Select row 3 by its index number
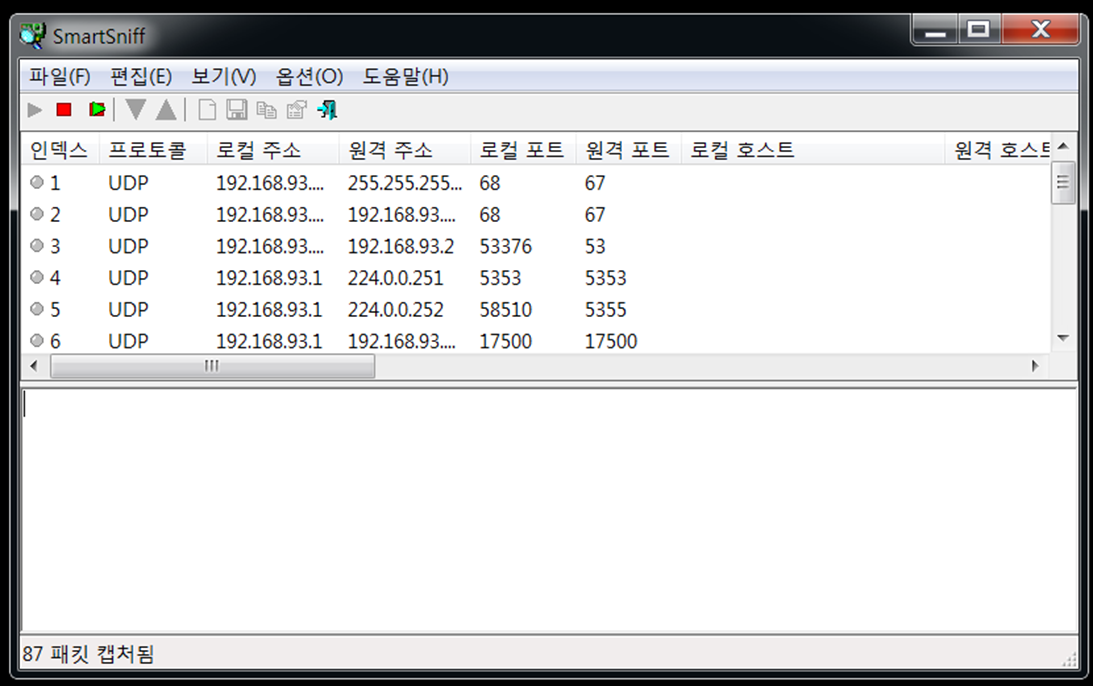Screen dimensions: 1093x686 [x=55, y=246]
